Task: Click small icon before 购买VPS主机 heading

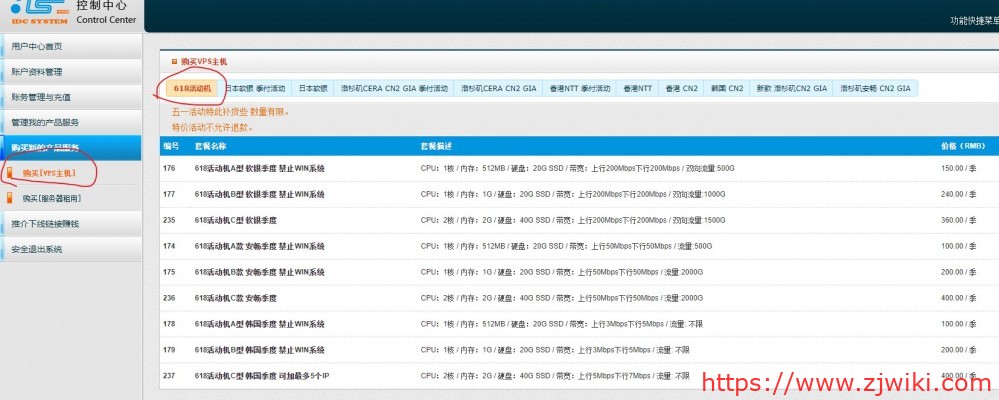Action: click(174, 62)
